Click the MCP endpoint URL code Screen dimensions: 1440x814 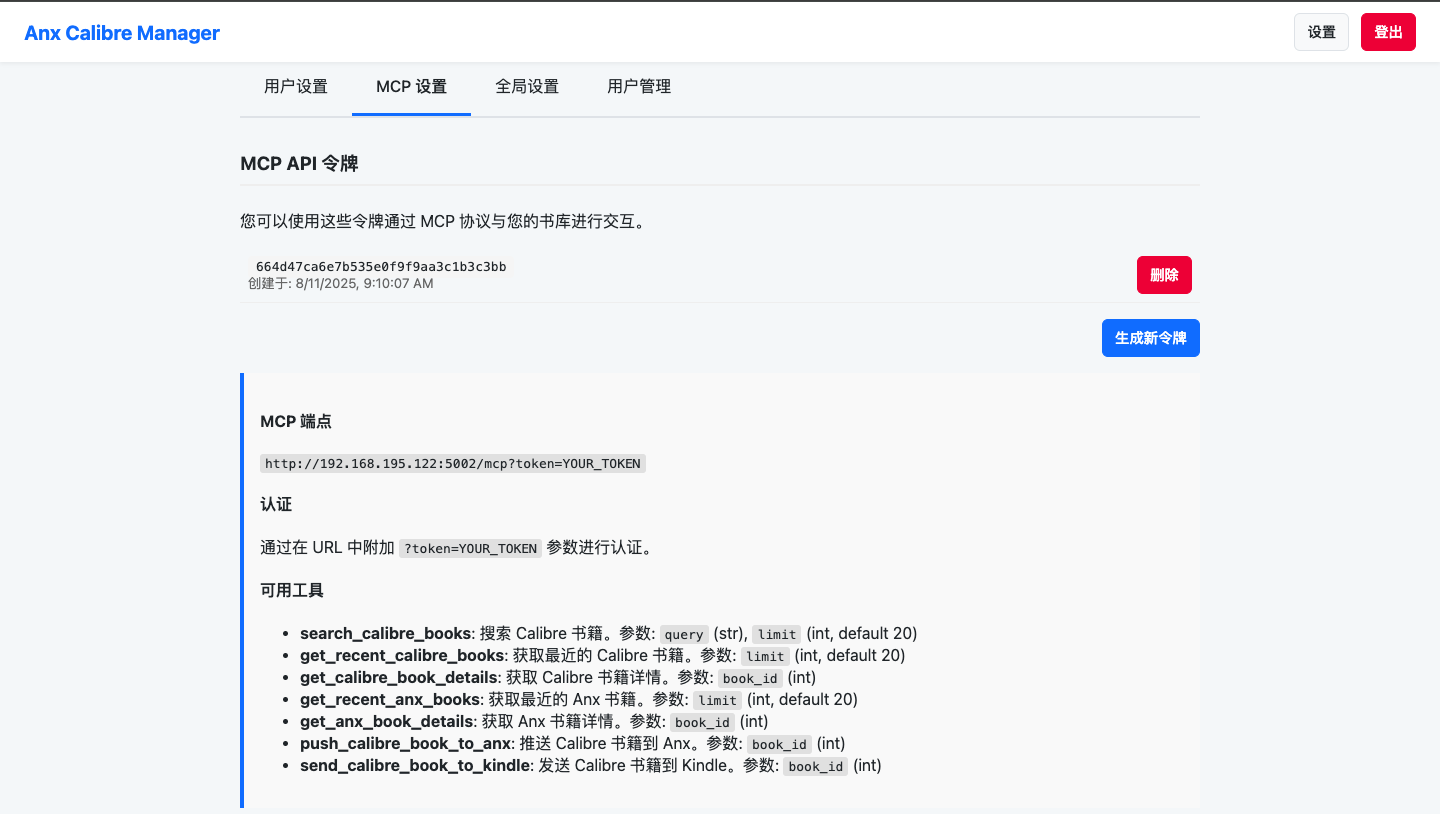[x=453, y=464]
